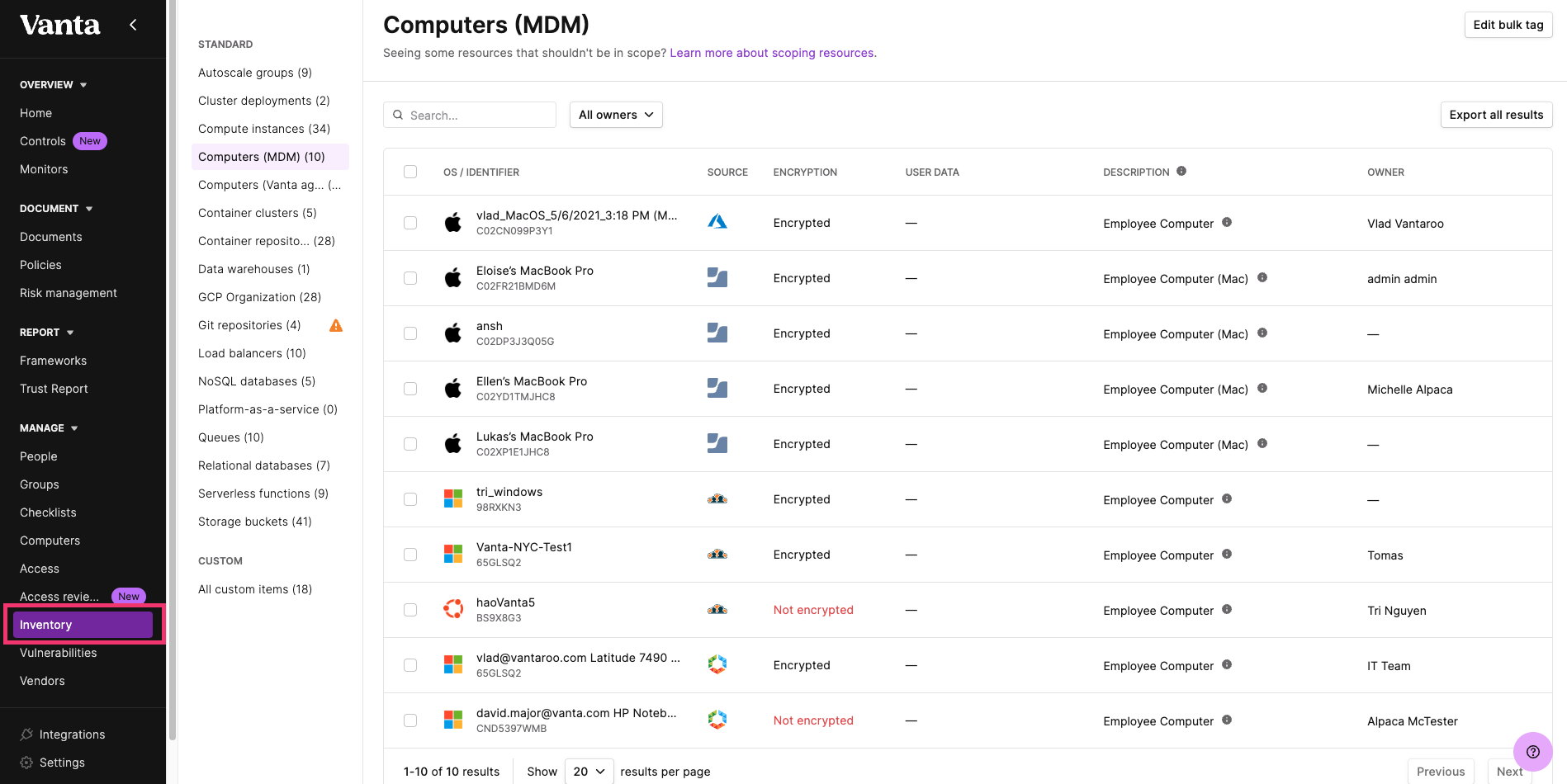
Task: Collapse the DOCUMENT section
Action: click(56, 209)
